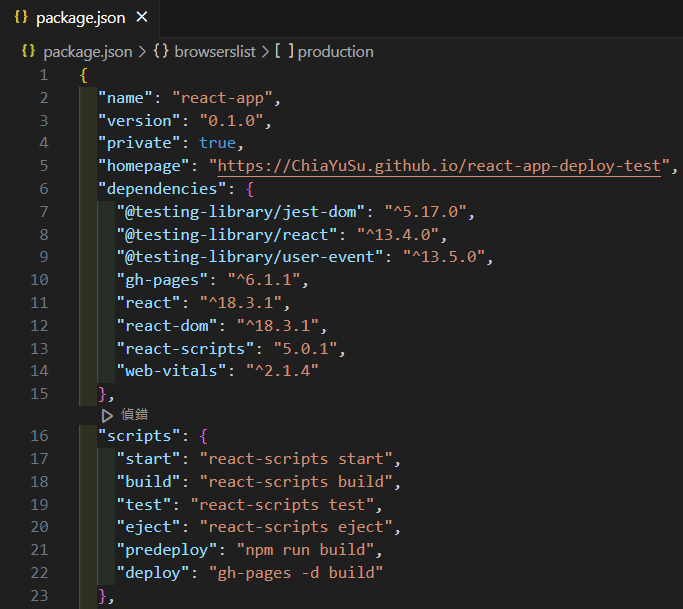This screenshot has width=683, height=609.
Task: Click the "name" key text
Action: (x=125, y=98)
